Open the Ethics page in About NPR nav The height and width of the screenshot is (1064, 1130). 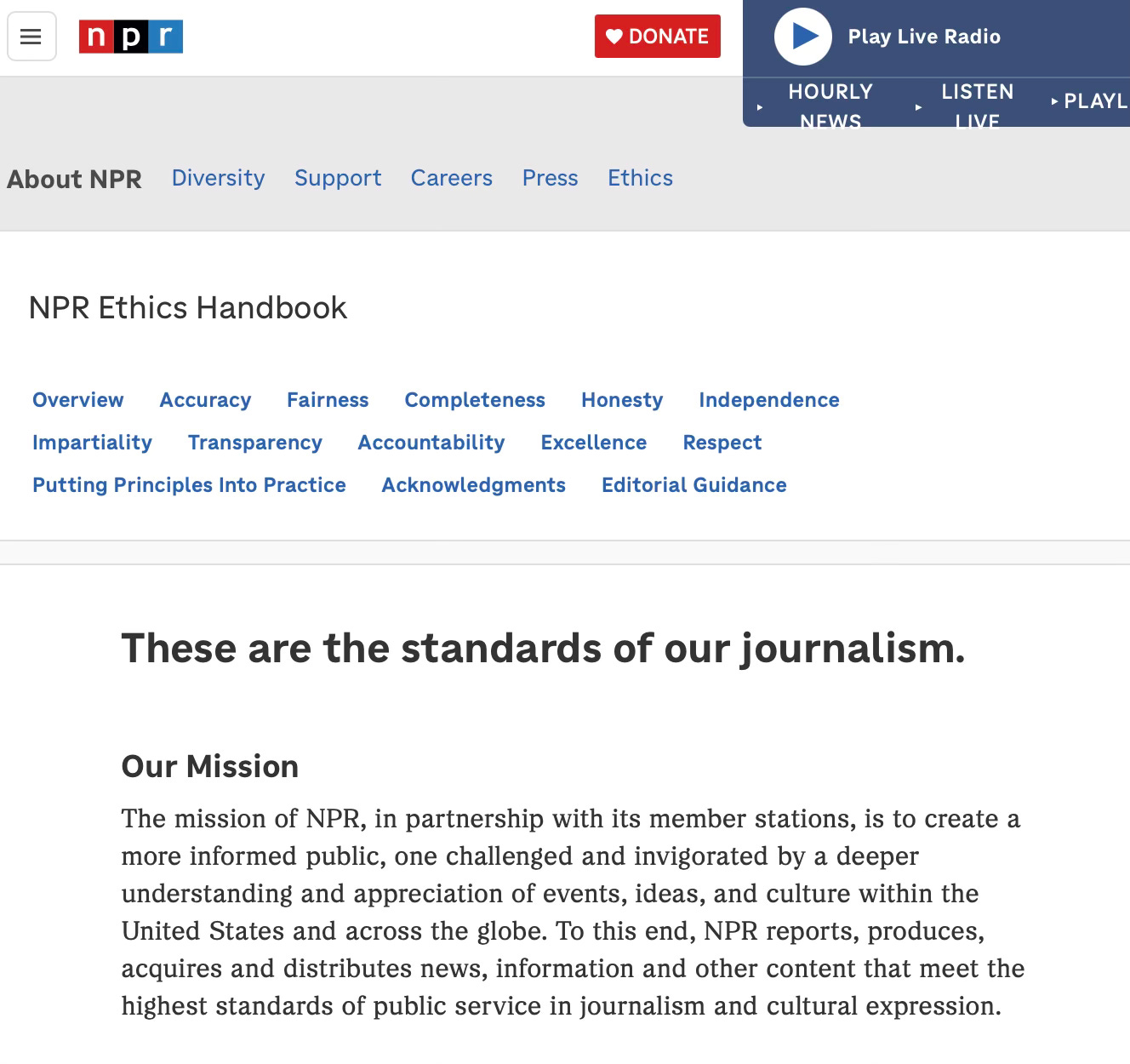[640, 178]
